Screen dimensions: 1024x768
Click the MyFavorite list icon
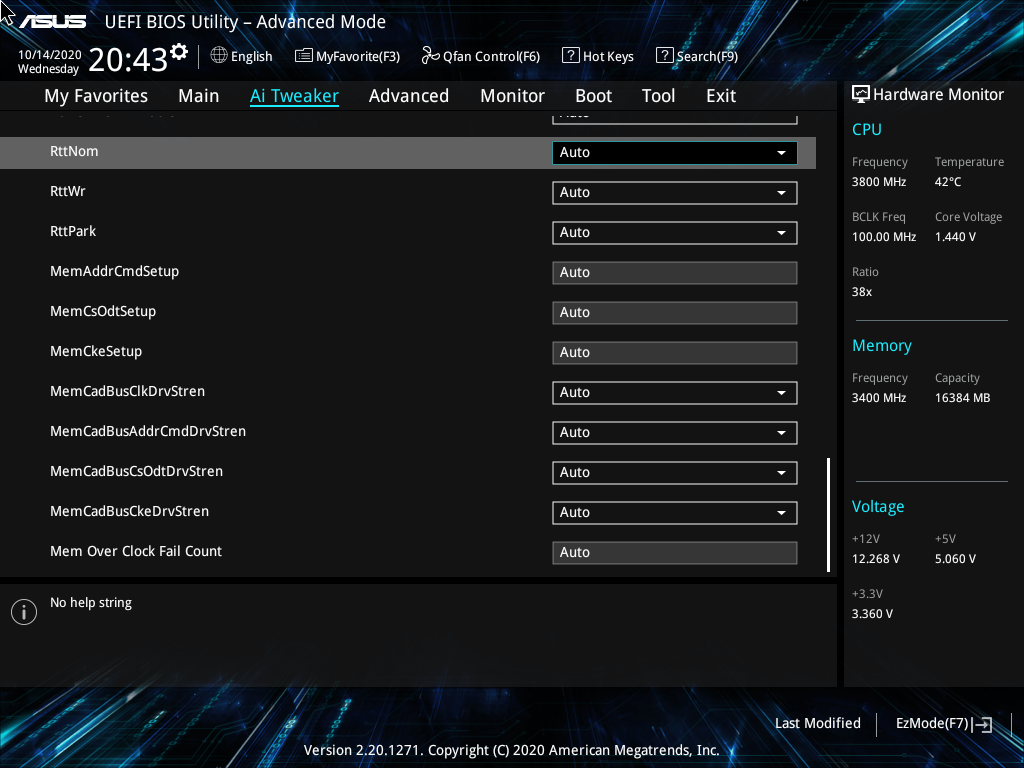click(304, 56)
